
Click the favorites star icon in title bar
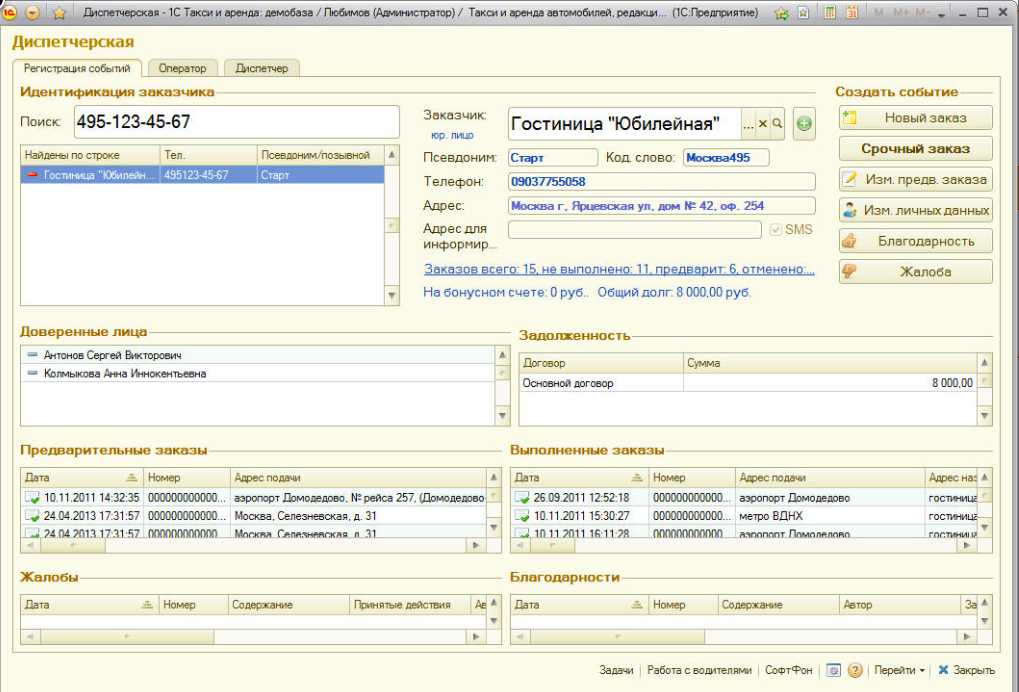tap(59, 13)
